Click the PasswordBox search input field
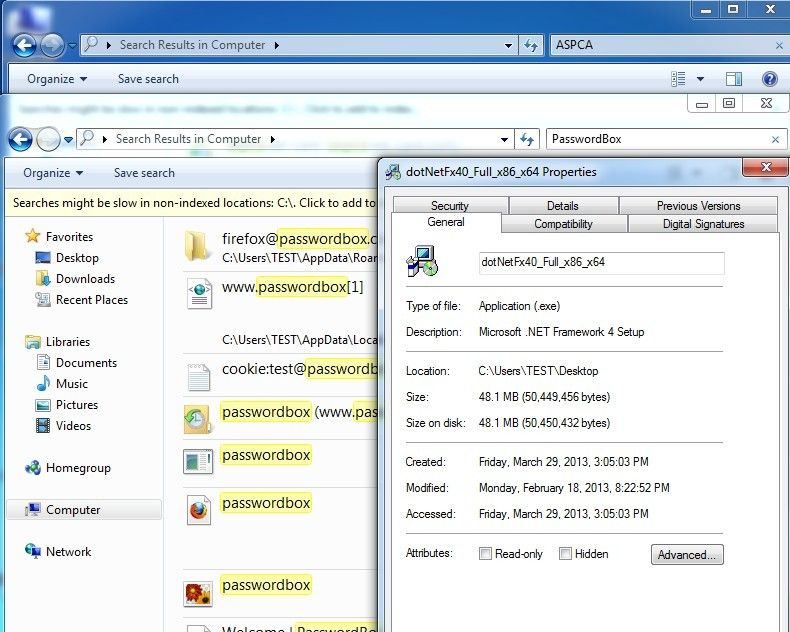Viewport: 790px width, 632px height. tap(658, 139)
